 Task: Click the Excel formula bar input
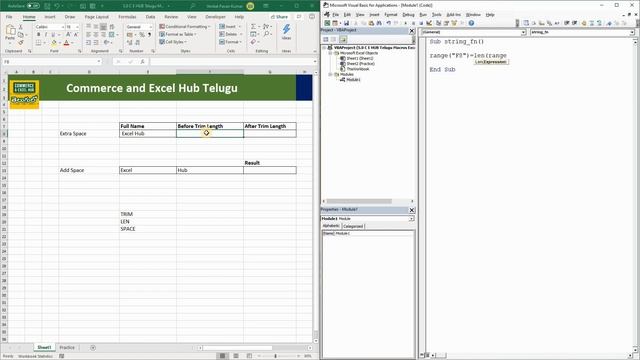231,62
